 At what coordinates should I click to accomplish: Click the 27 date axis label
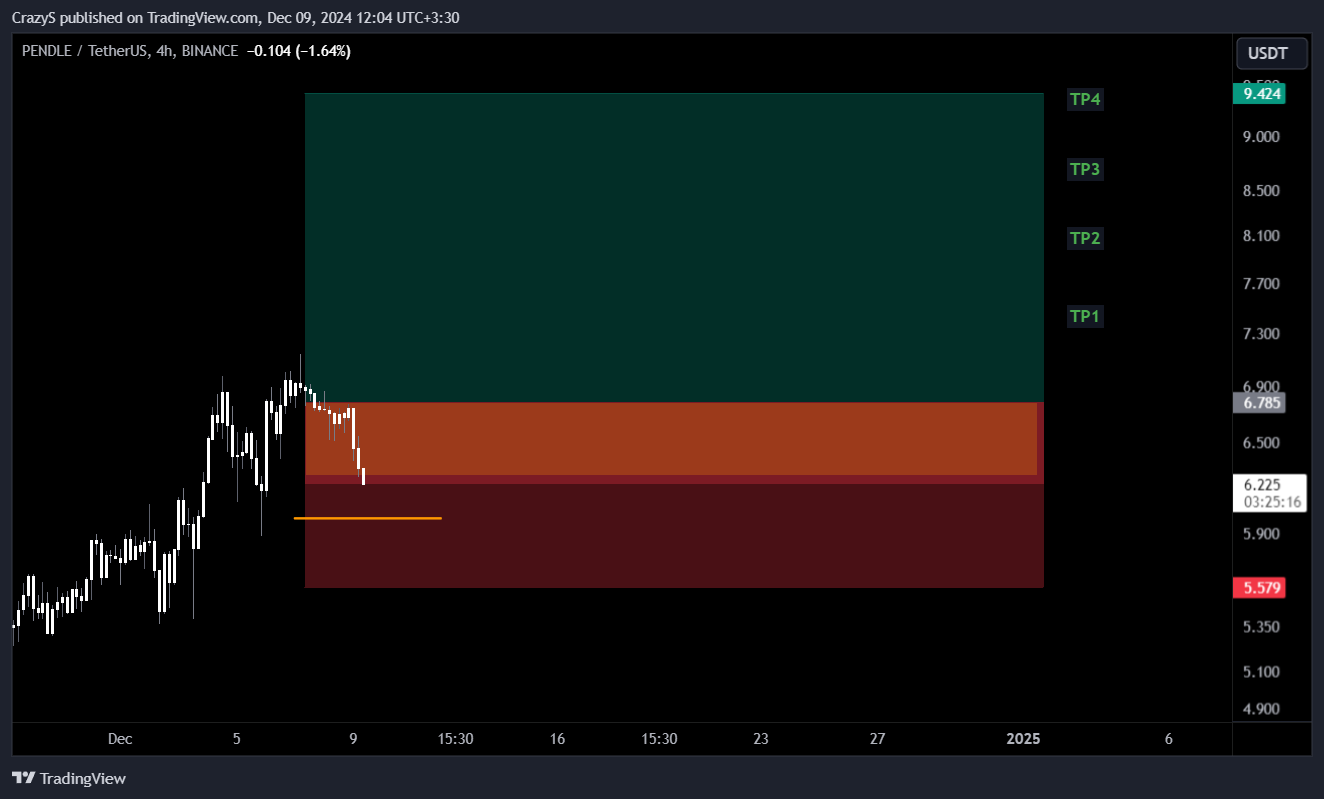coord(877,739)
